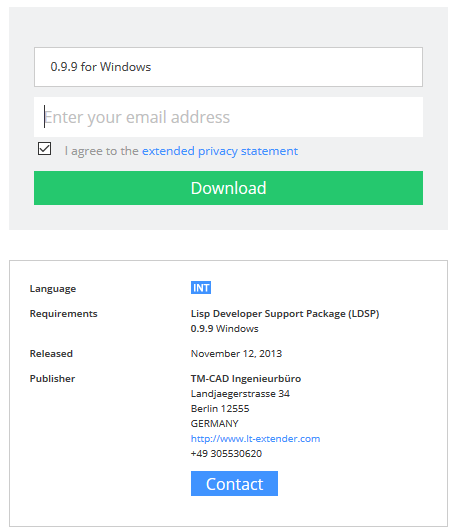The image size is (452, 531).
Task: Click the green Download button
Action: tap(228, 188)
